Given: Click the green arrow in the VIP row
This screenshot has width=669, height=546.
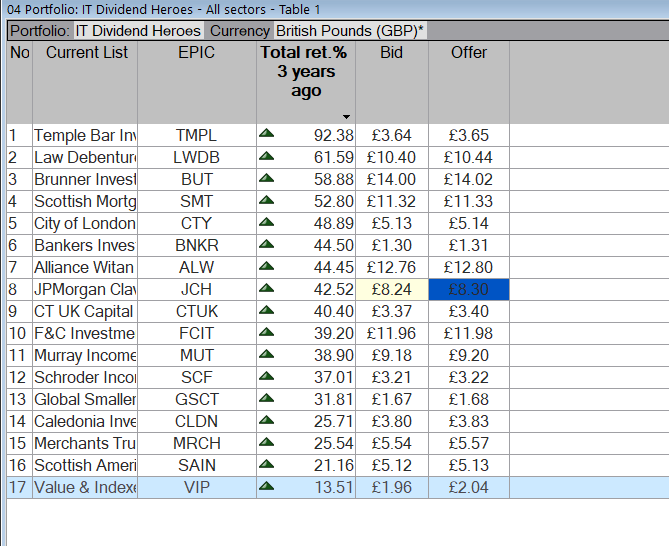Looking at the screenshot, I should 266,486.
